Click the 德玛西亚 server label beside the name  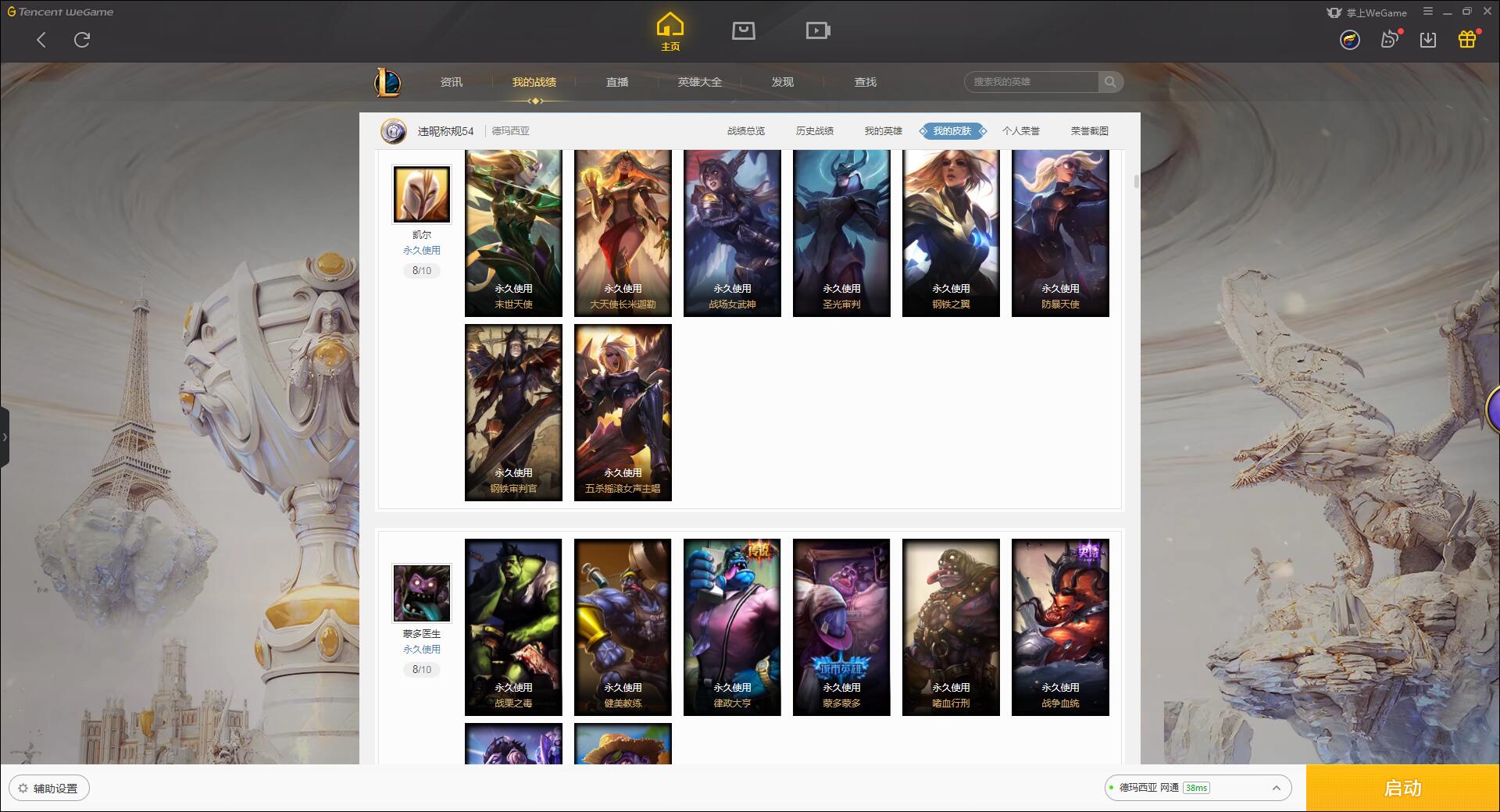tap(510, 131)
